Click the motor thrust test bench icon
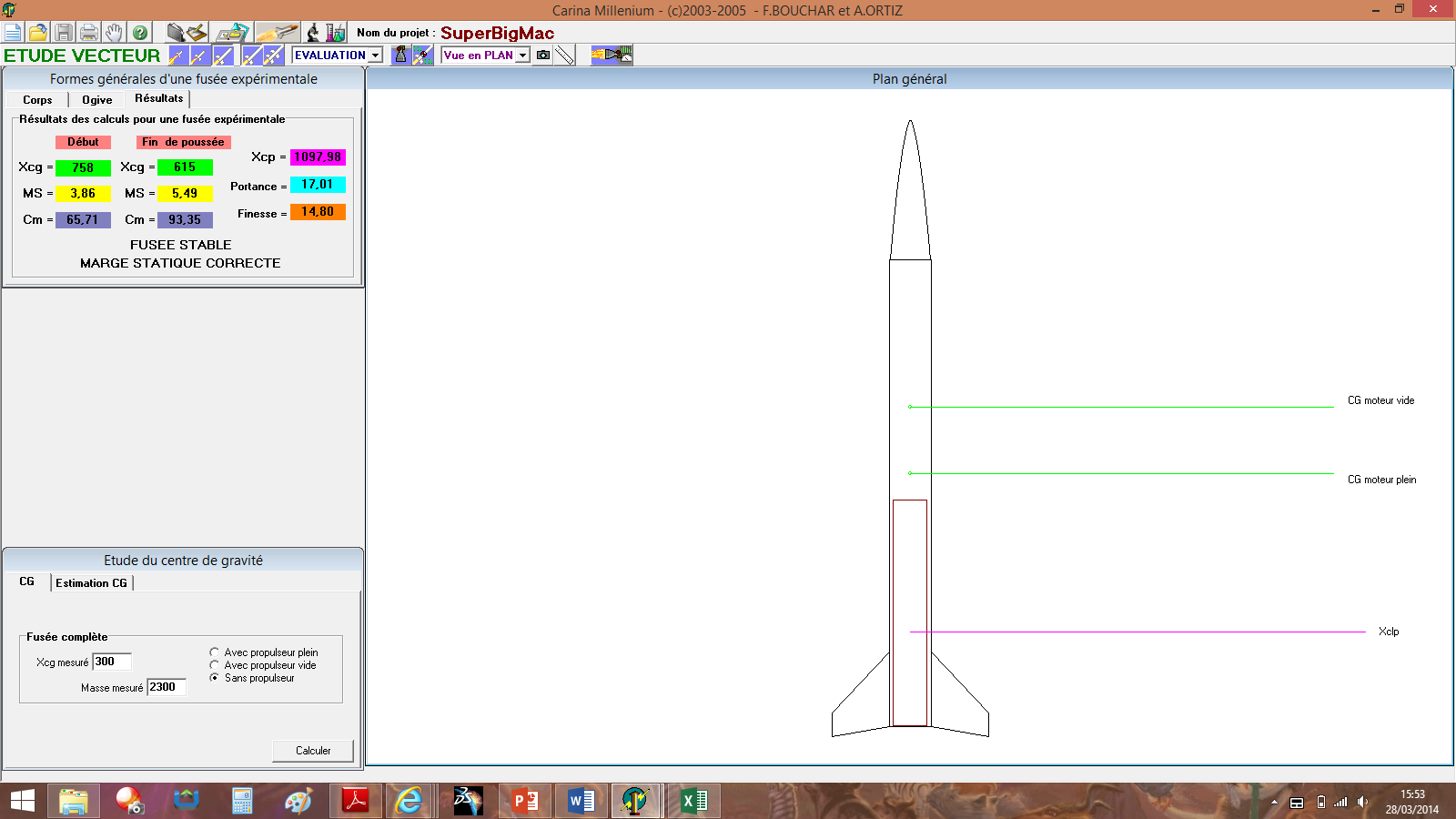Image resolution: width=1456 pixels, height=819 pixels. point(612,56)
